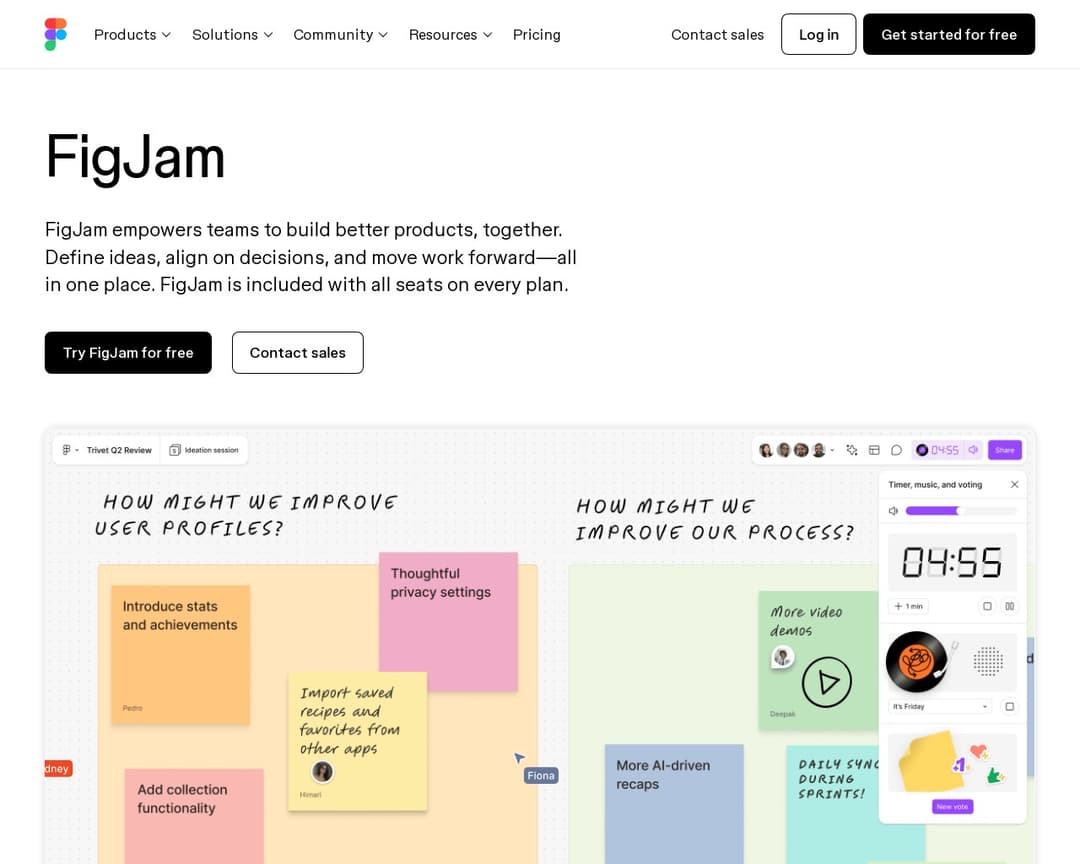Click the avatar on the More video demos note
The image size is (1080, 864).
[782, 657]
